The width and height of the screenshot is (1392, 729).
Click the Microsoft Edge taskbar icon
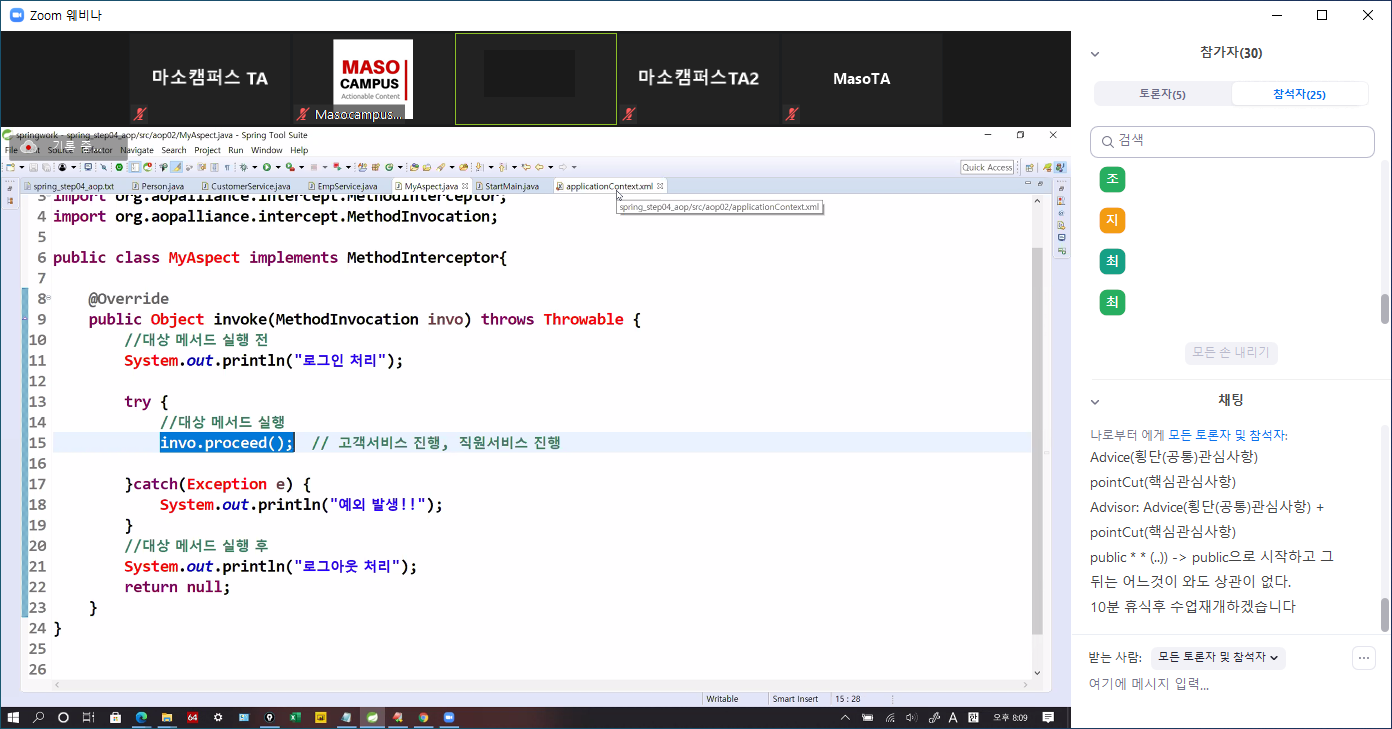point(141,717)
